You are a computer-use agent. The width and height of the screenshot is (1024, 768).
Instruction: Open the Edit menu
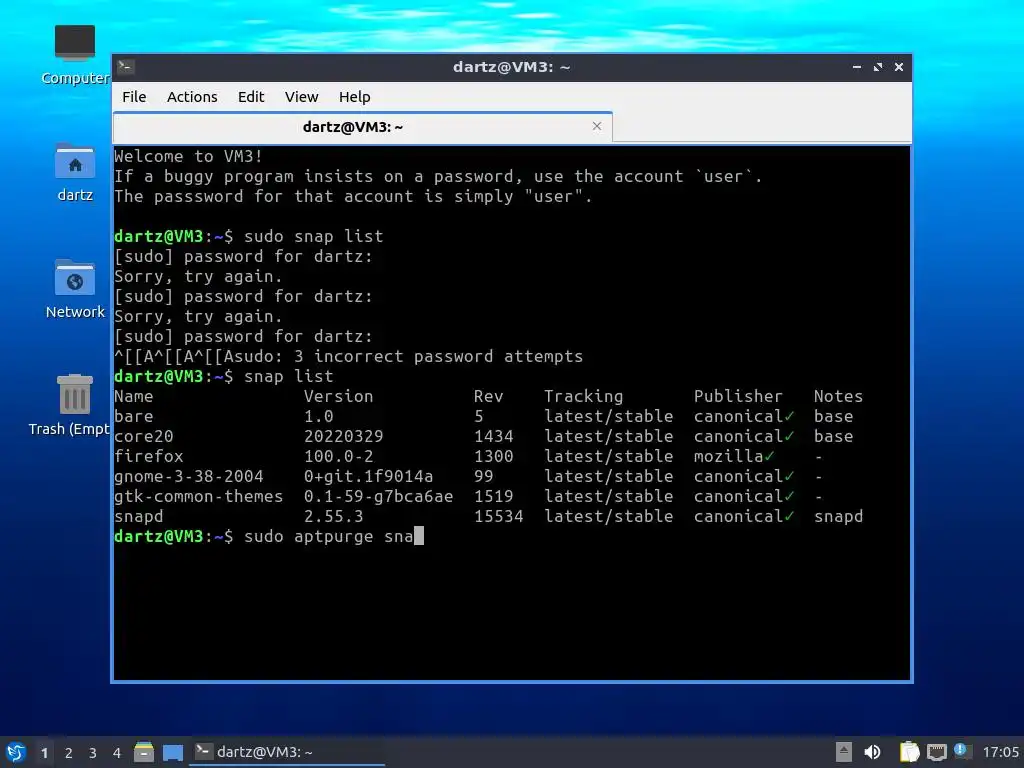[x=251, y=97]
